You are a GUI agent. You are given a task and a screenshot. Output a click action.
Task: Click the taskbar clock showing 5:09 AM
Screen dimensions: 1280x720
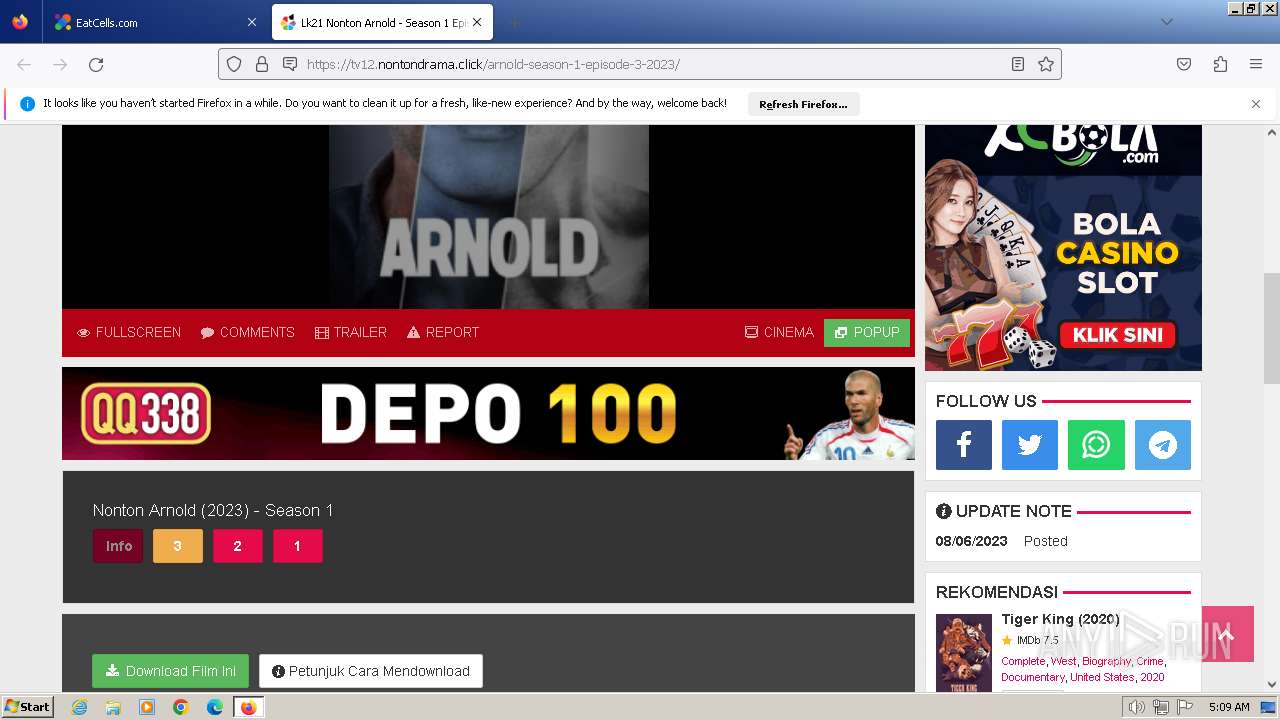1229,707
